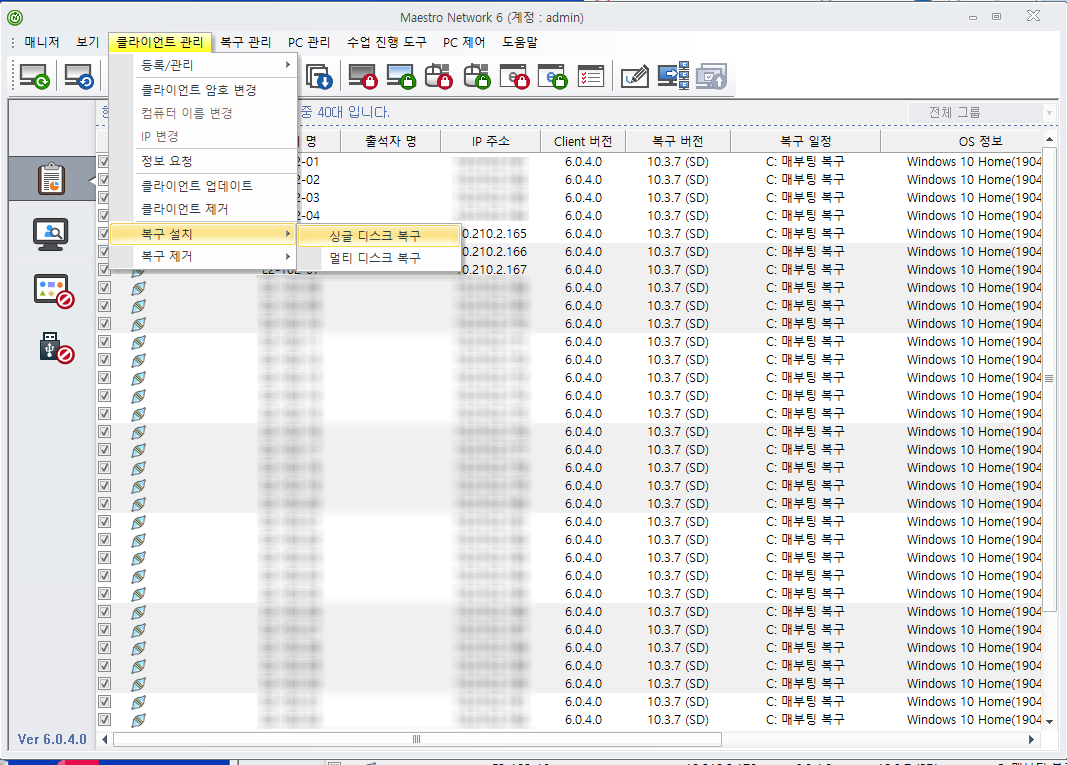The image size is (1067, 765).
Task: Sort by 출석자 명 column header
Action: 391,142
